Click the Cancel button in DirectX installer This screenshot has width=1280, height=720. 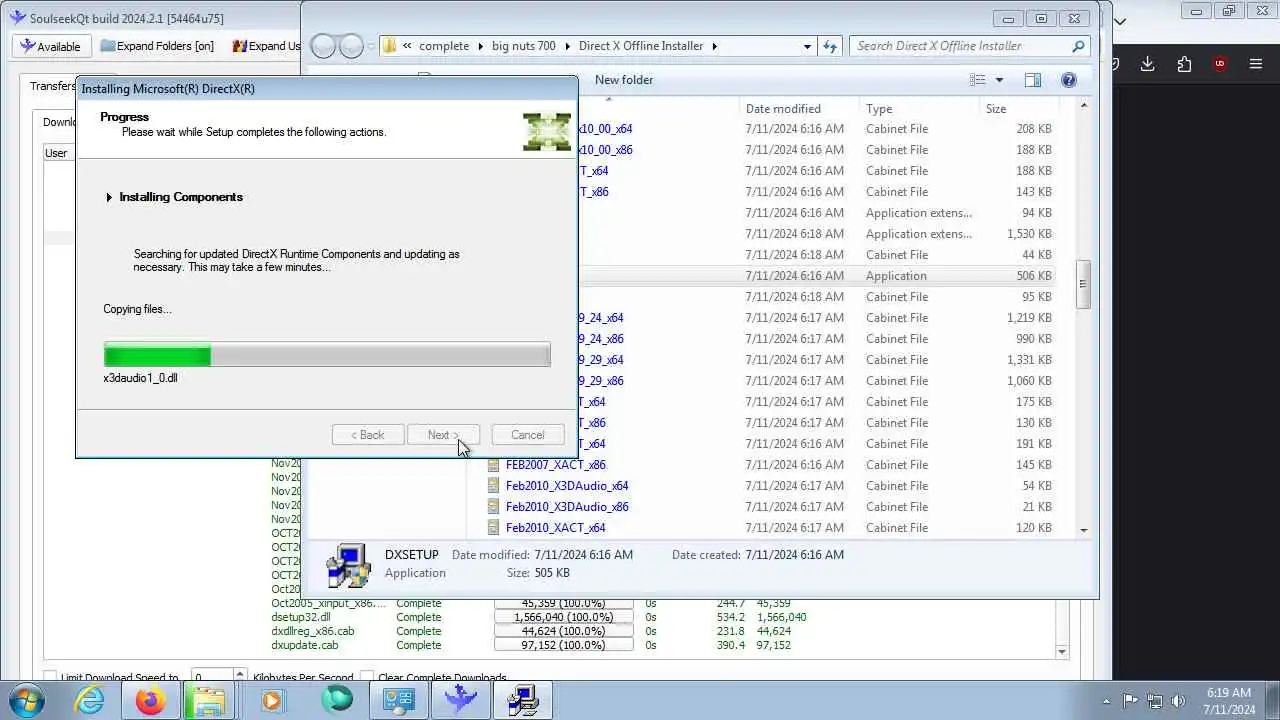(527, 435)
